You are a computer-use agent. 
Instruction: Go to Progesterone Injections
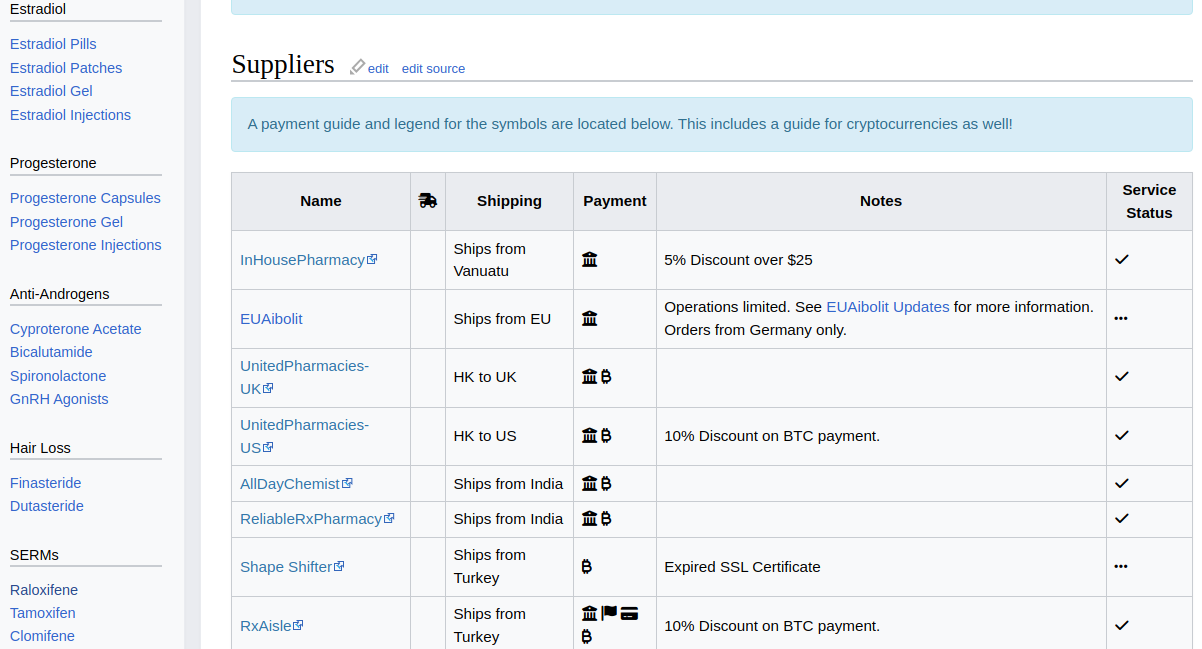(85, 245)
